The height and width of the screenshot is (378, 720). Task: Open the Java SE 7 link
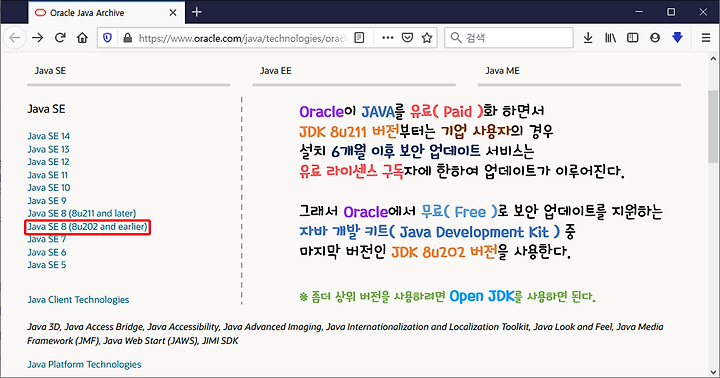tap(46, 239)
